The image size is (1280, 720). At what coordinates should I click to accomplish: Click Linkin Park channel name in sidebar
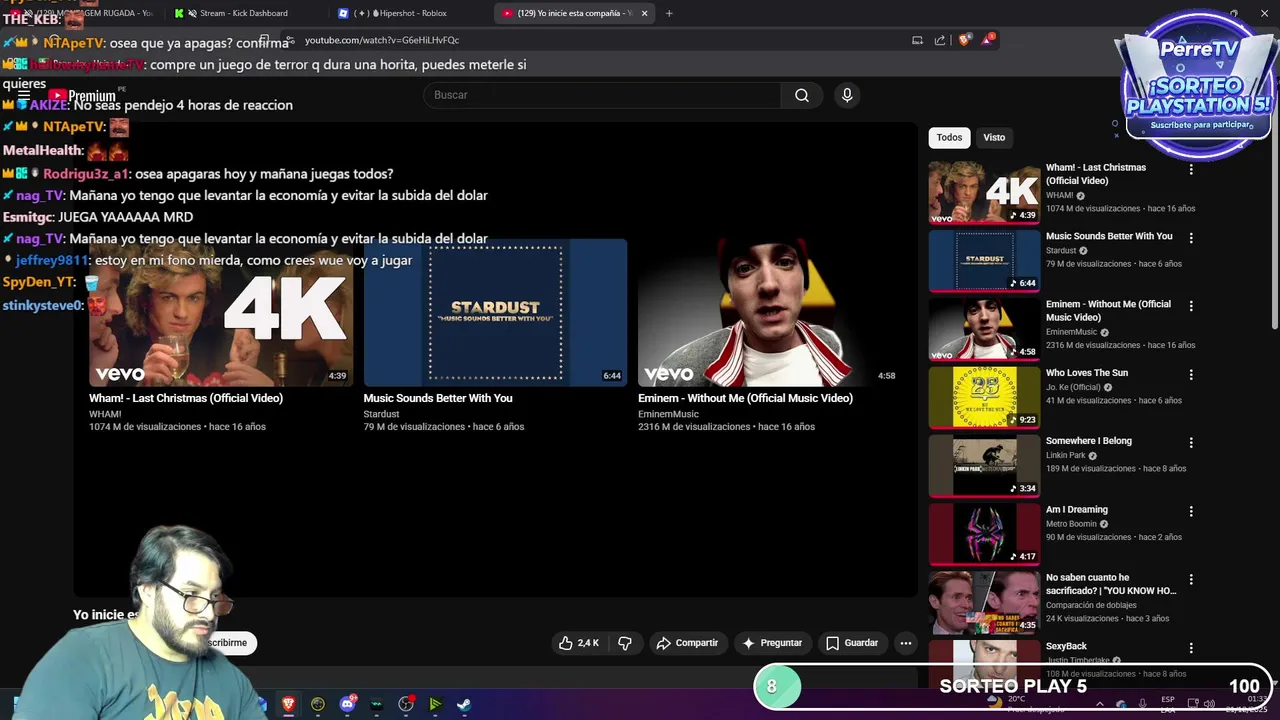[x=1065, y=455]
